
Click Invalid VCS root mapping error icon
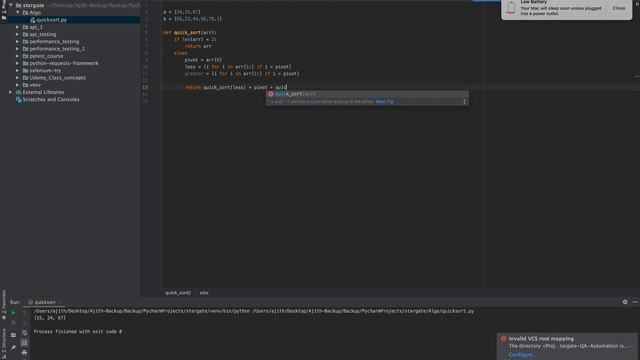tap(503, 339)
